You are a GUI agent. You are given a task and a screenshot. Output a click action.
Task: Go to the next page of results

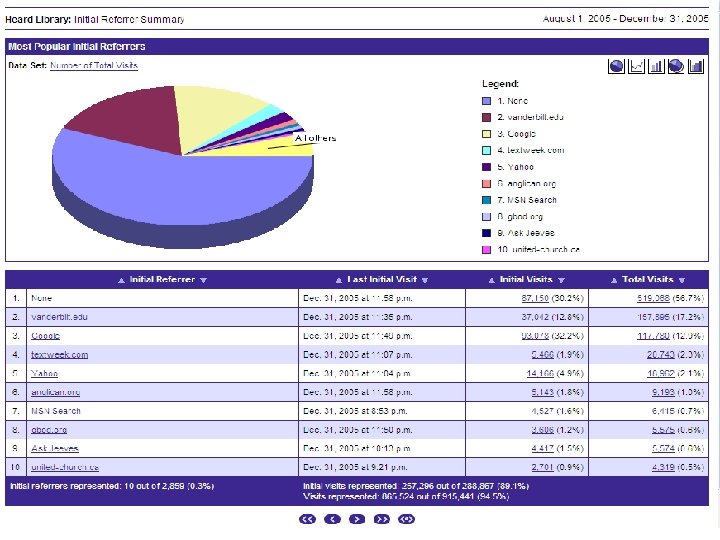coord(357,519)
